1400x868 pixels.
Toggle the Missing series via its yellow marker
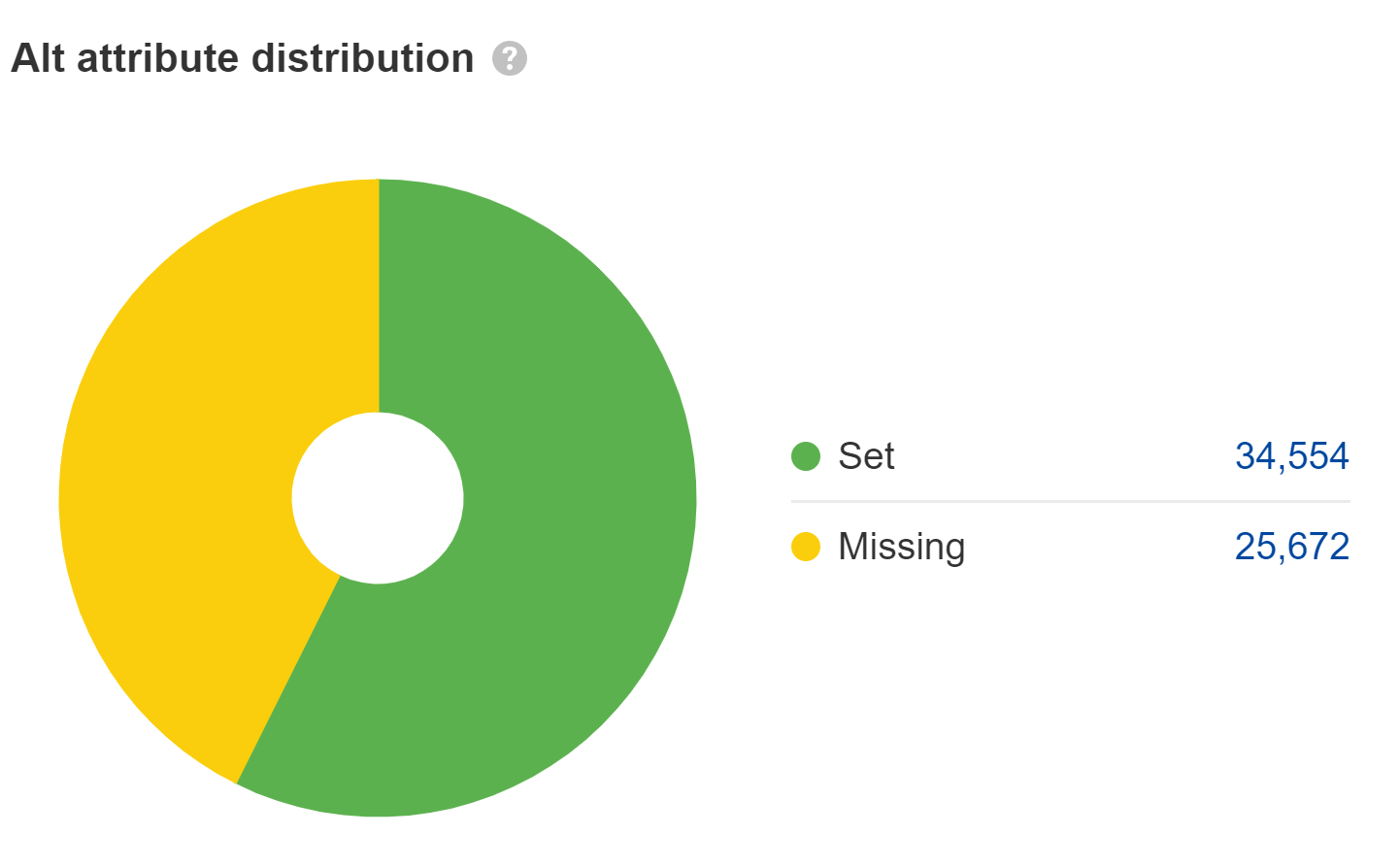point(806,547)
